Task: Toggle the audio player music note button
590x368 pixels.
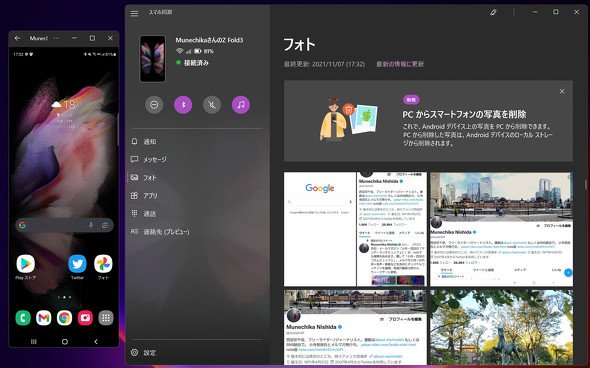Action: pos(241,105)
